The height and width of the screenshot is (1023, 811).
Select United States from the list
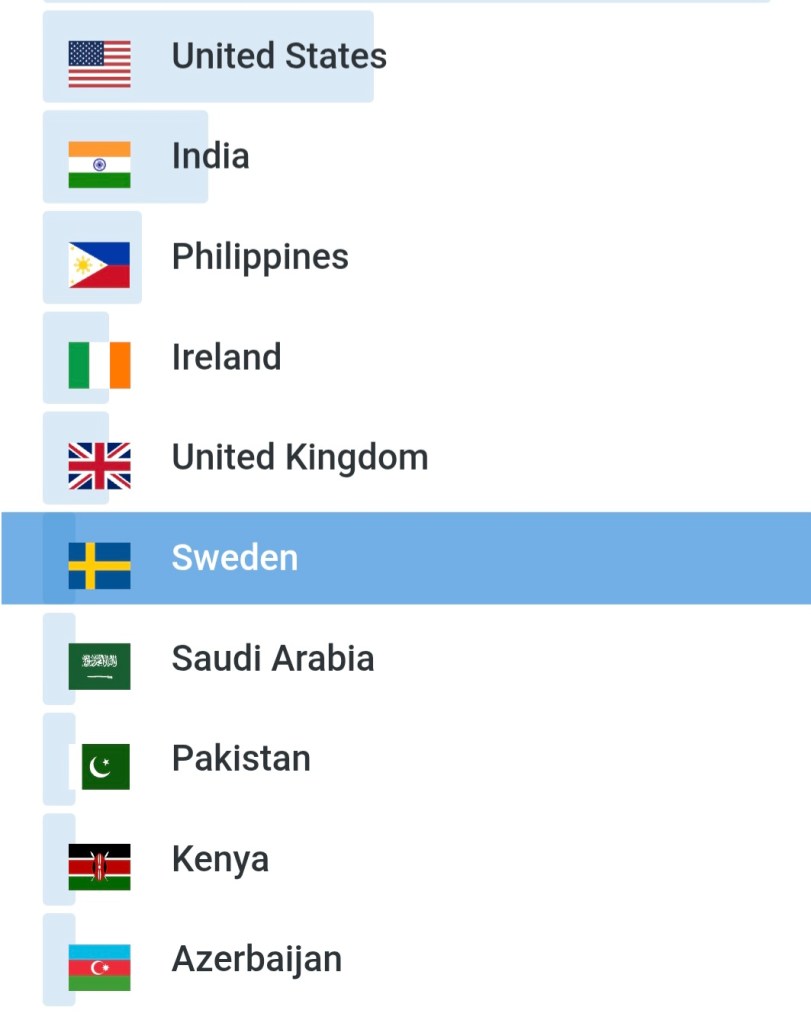279,56
